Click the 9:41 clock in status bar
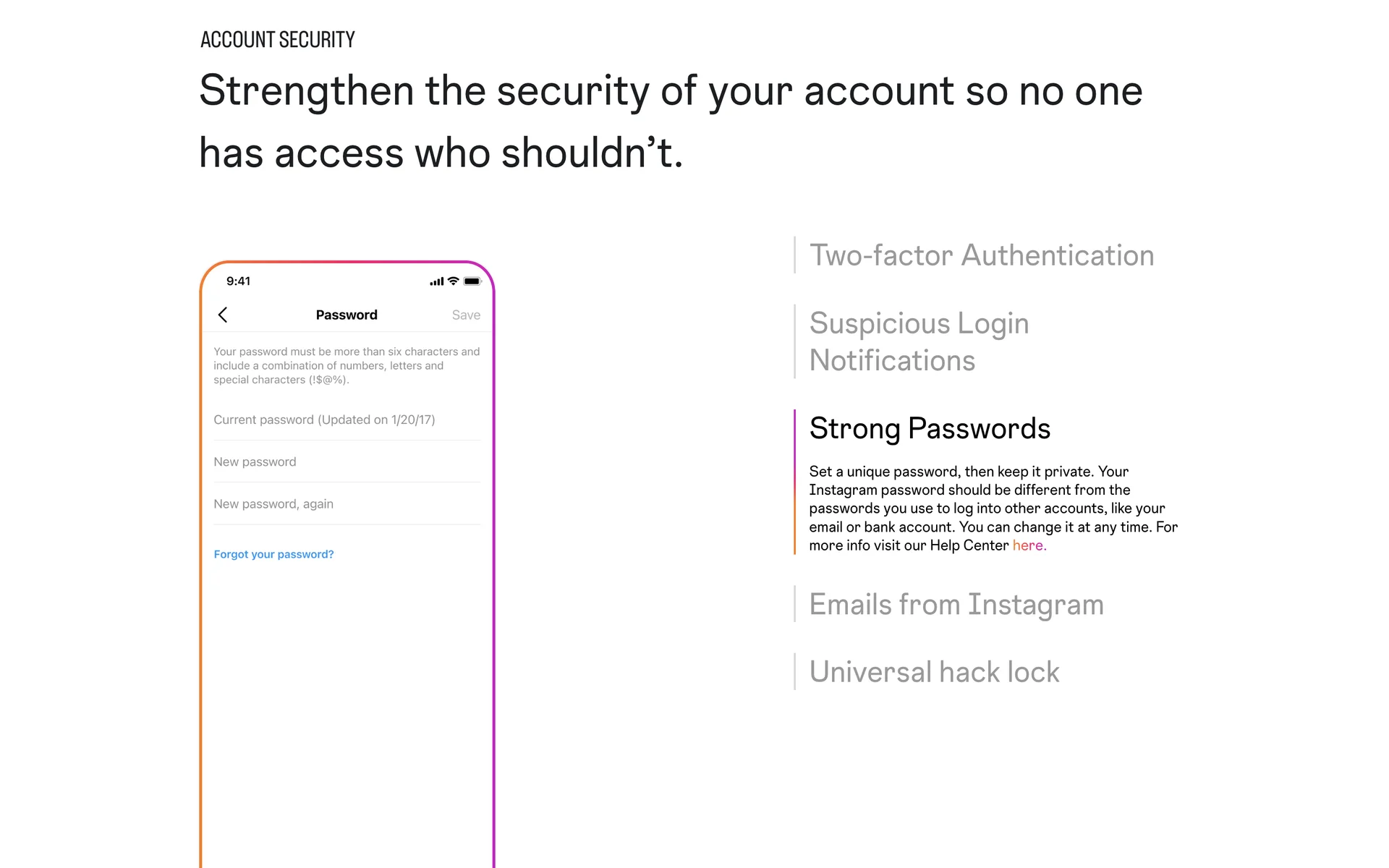 coord(238,281)
